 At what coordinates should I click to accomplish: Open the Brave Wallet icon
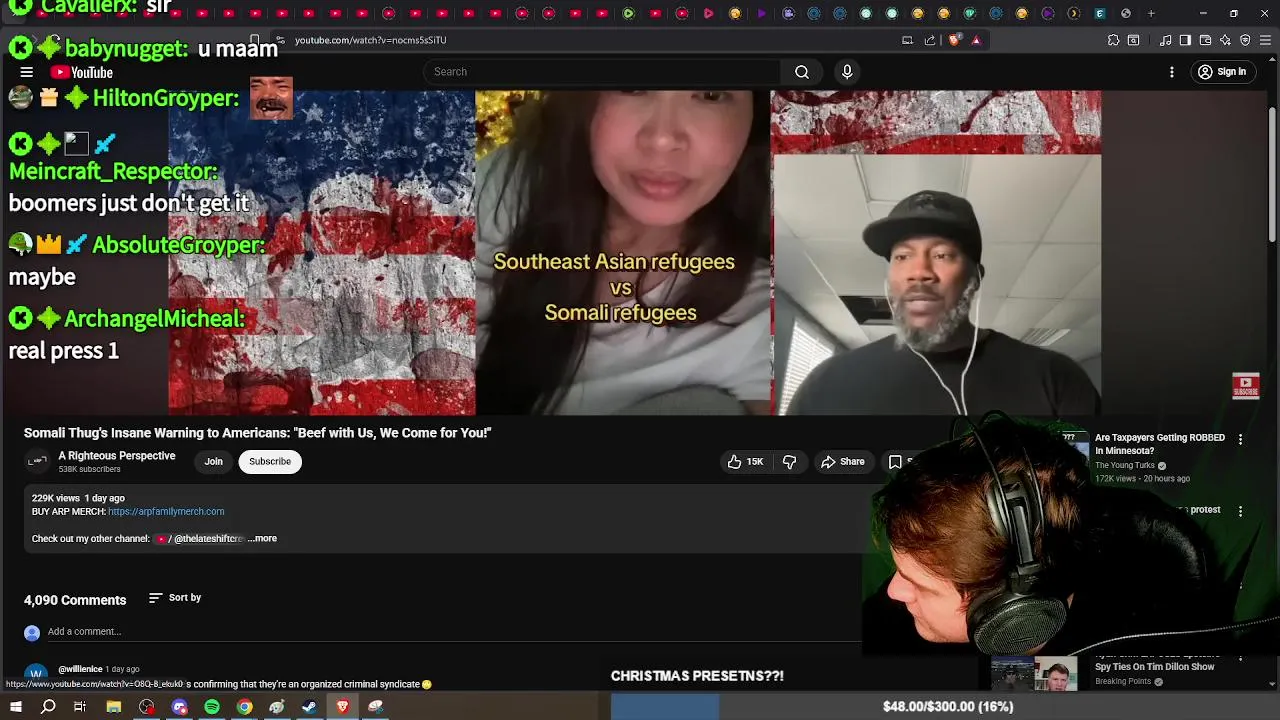coord(1205,40)
